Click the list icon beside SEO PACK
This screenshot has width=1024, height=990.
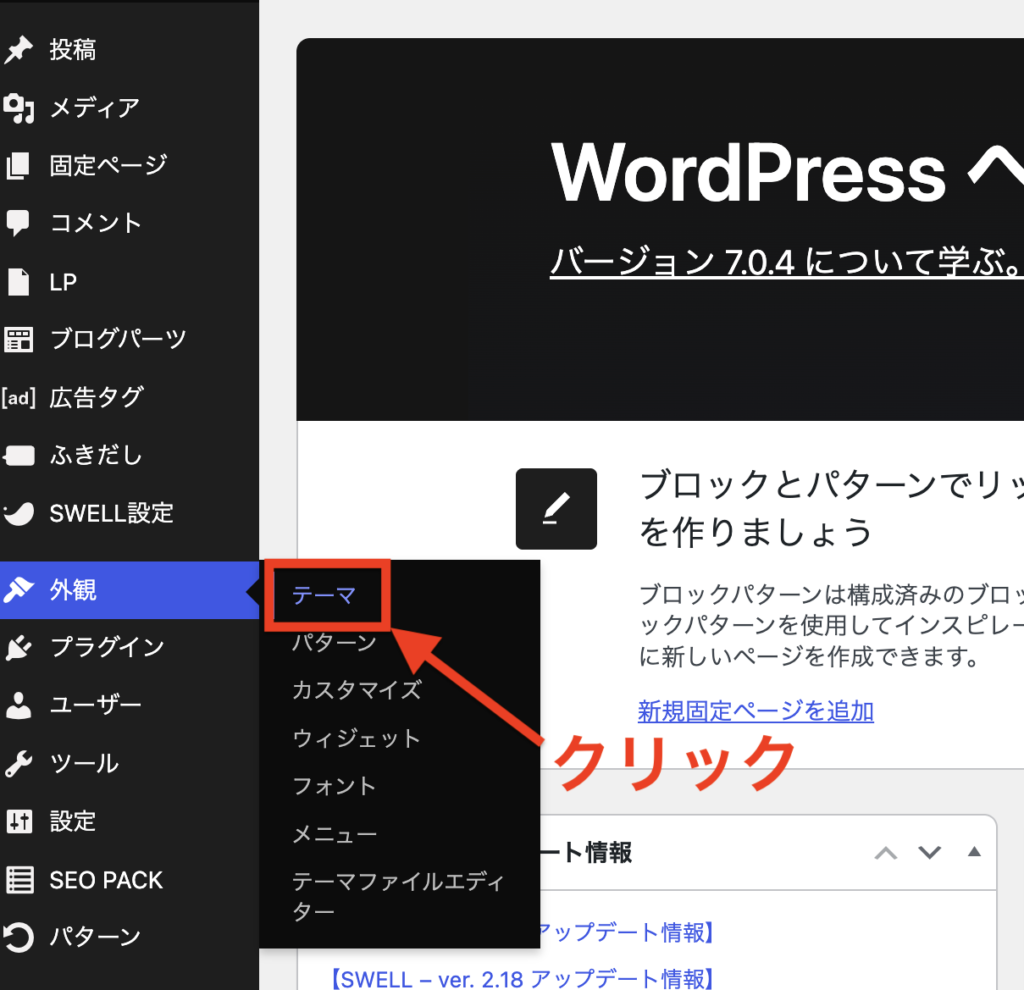(x=20, y=880)
